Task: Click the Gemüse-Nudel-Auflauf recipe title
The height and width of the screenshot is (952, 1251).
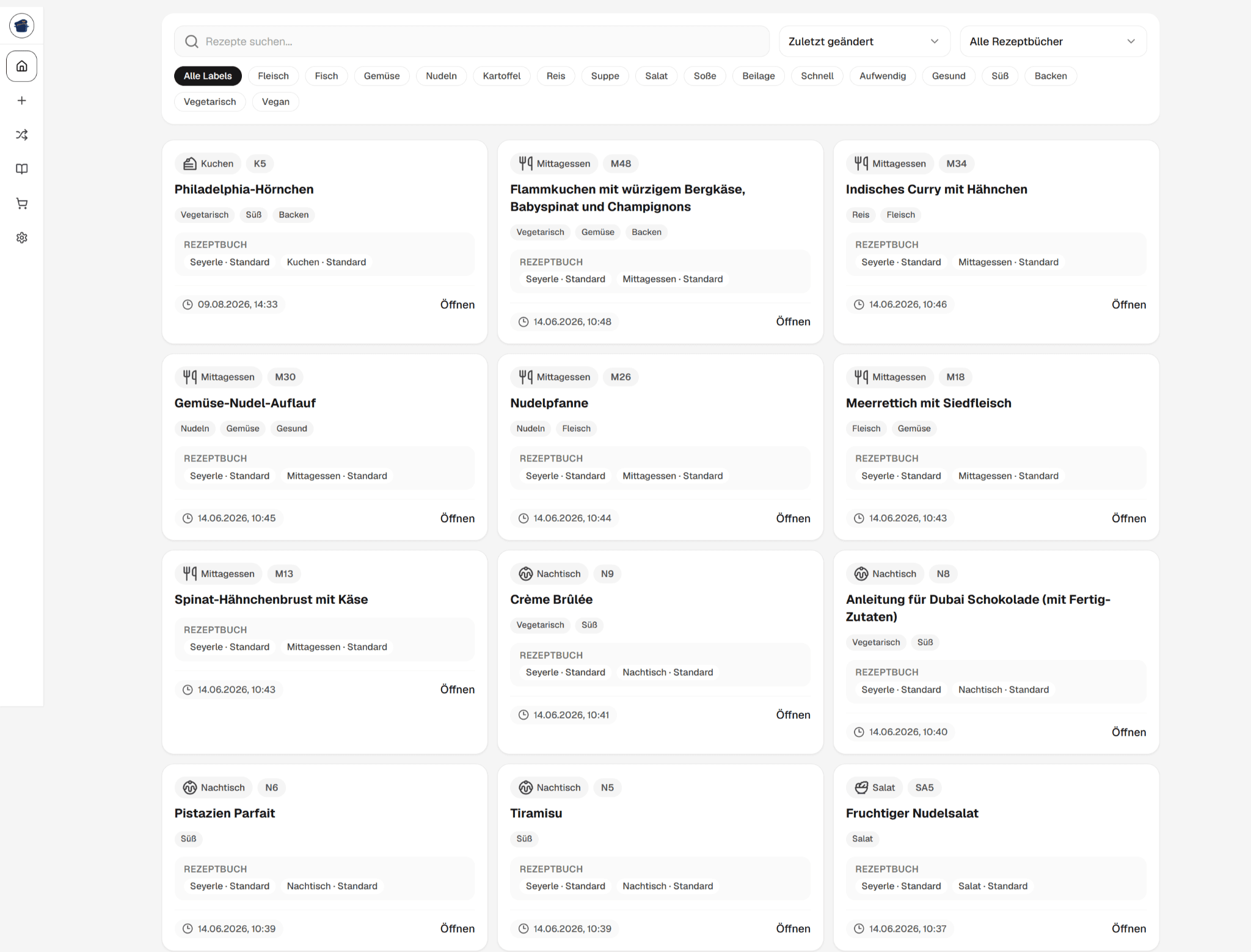Action: tap(245, 403)
